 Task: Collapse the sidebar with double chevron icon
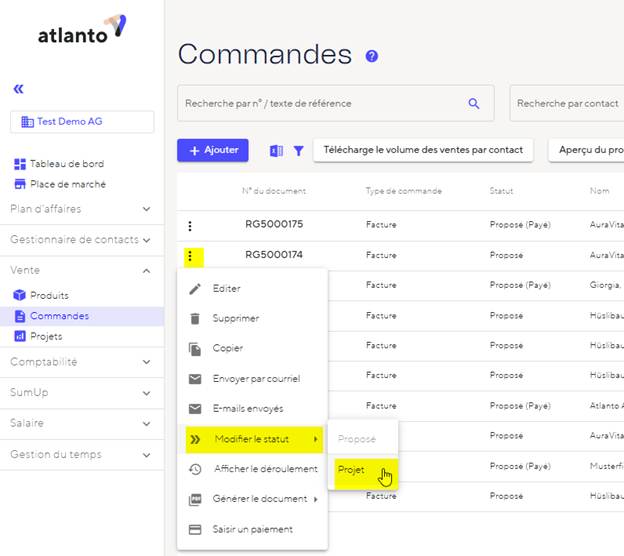click(x=18, y=89)
